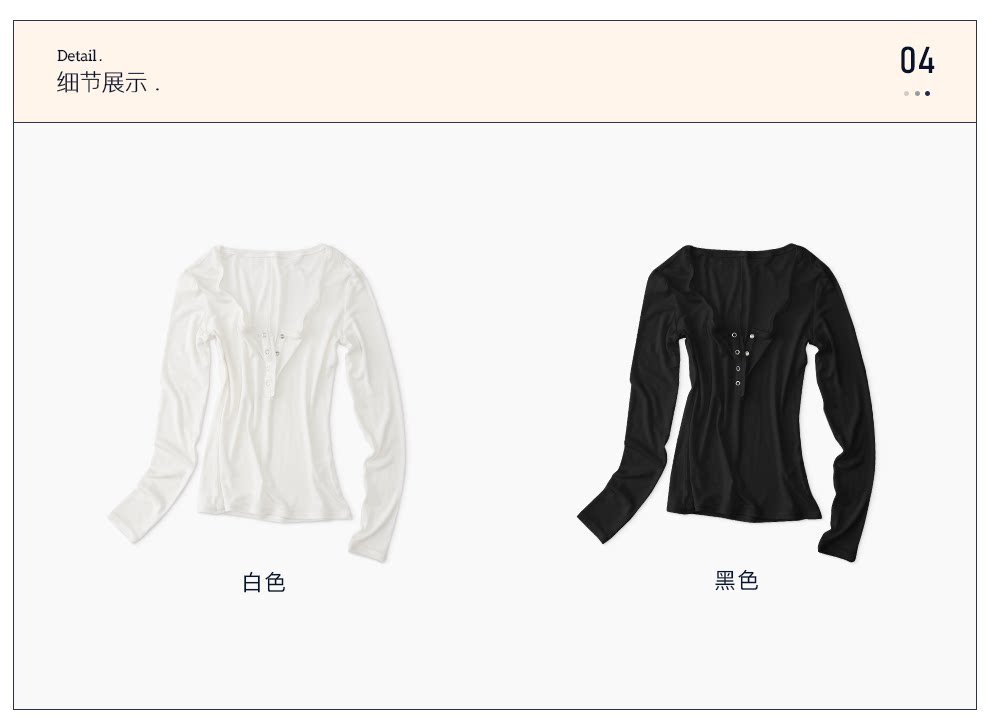Click the white long-sleeve shirt image
This screenshot has height=719, width=990.
(258, 402)
